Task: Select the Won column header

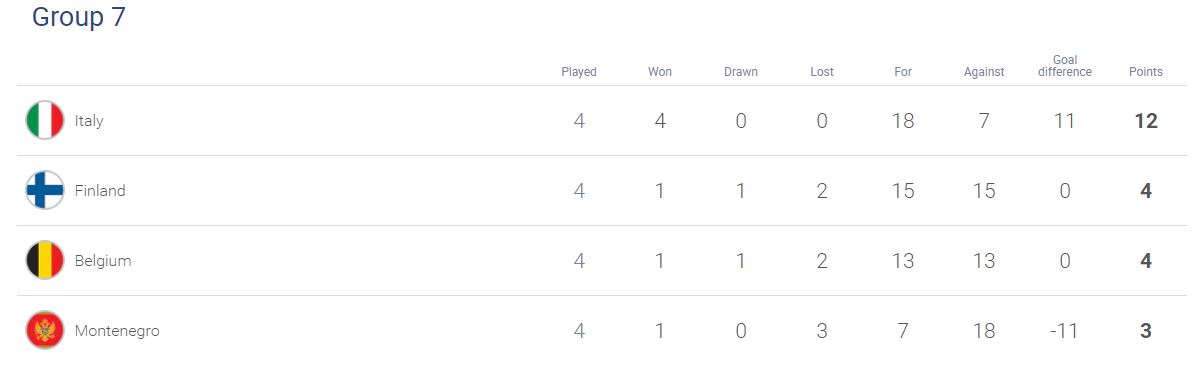Action: (660, 72)
